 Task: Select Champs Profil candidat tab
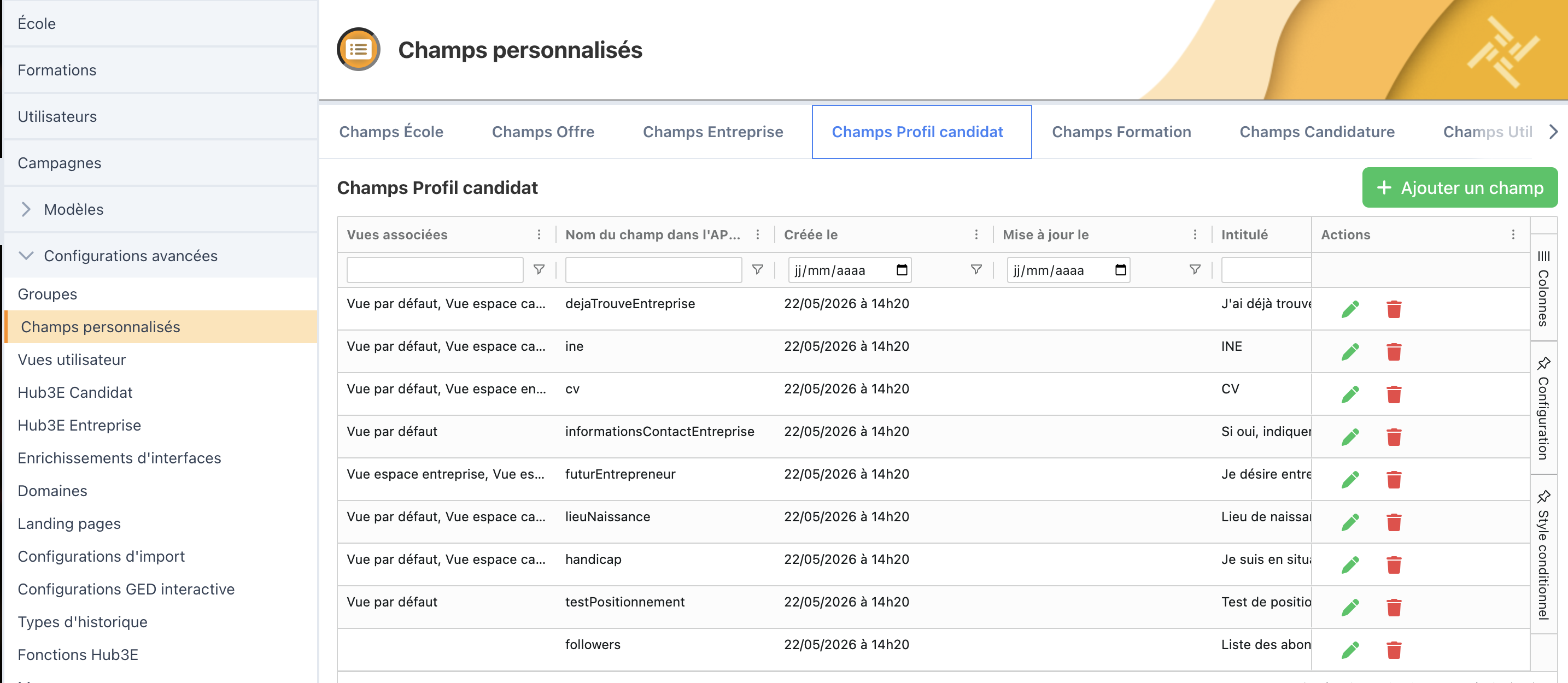click(922, 132)
